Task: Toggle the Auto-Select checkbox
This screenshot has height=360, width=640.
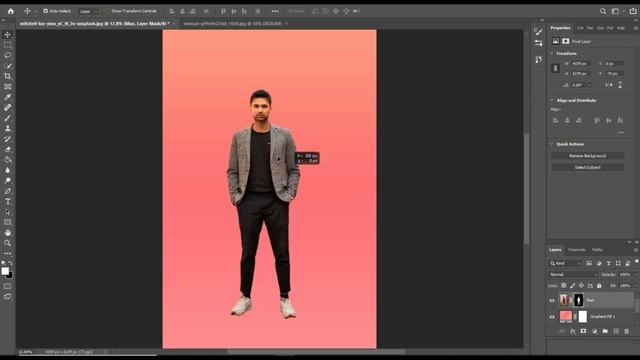Action: pos(45,11)
